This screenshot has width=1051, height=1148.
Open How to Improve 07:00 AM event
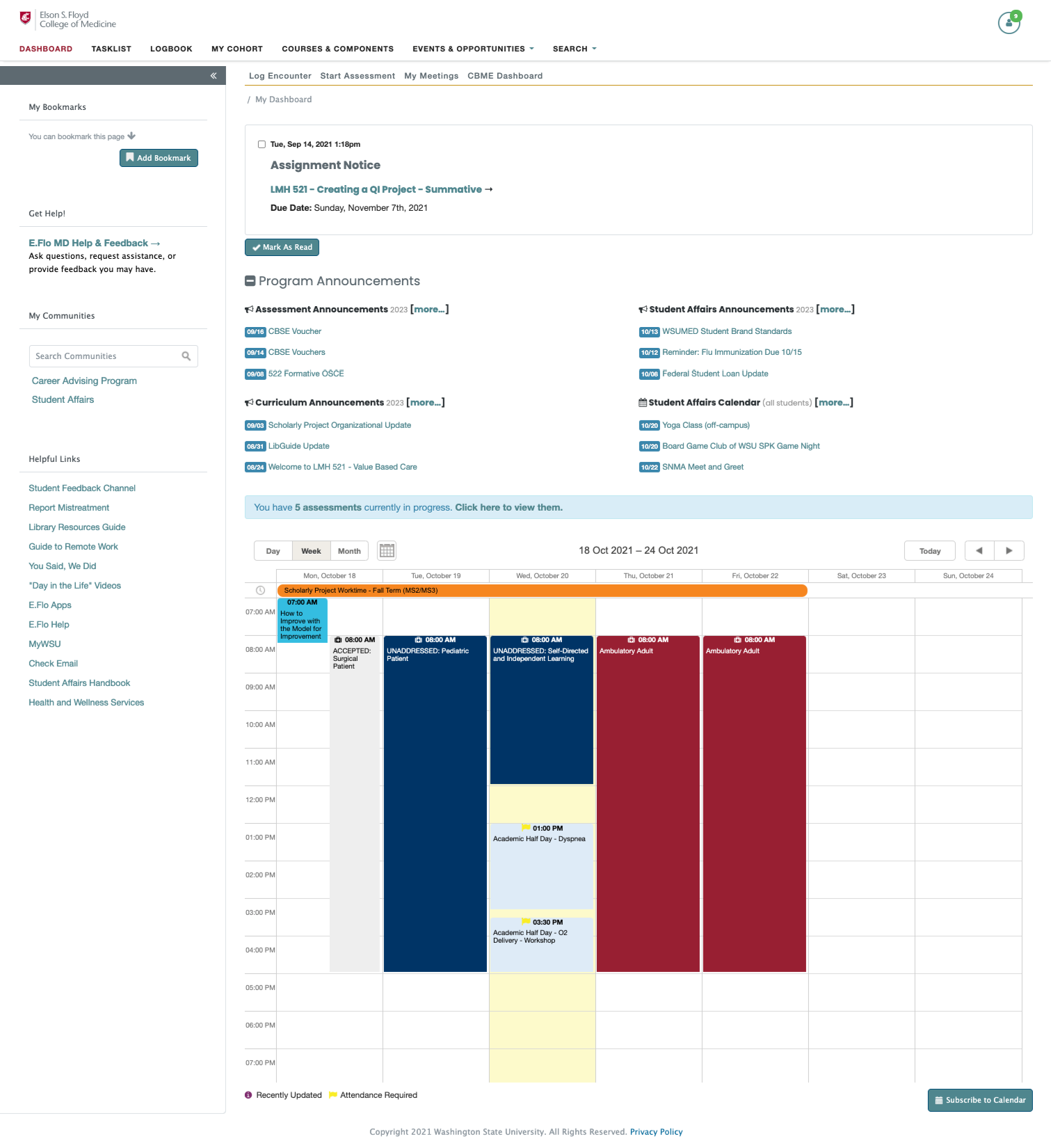point(302,620)
